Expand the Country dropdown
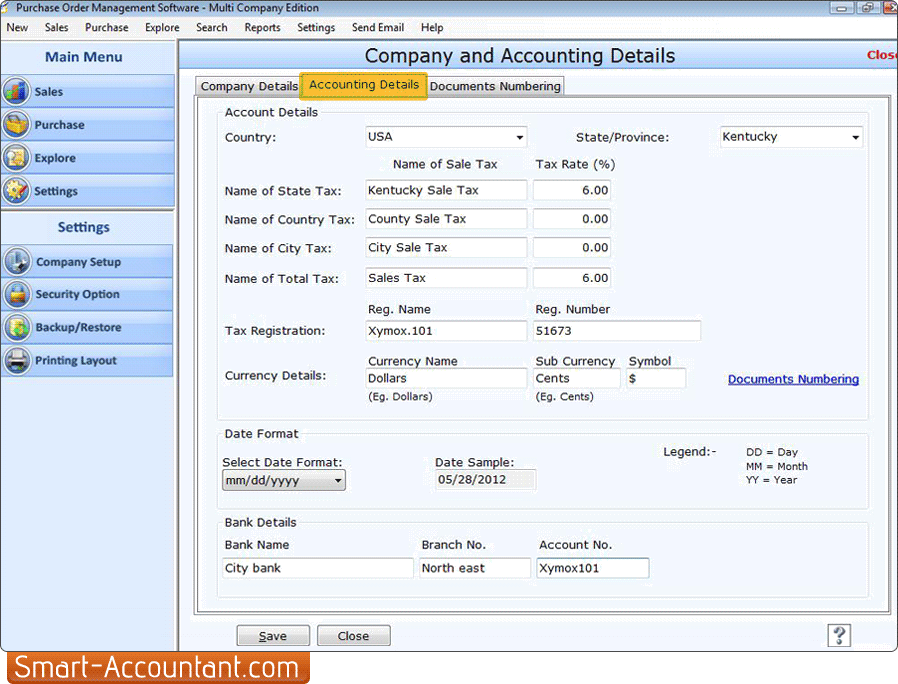The image size is (898, 684). click(x=520, y=137)
